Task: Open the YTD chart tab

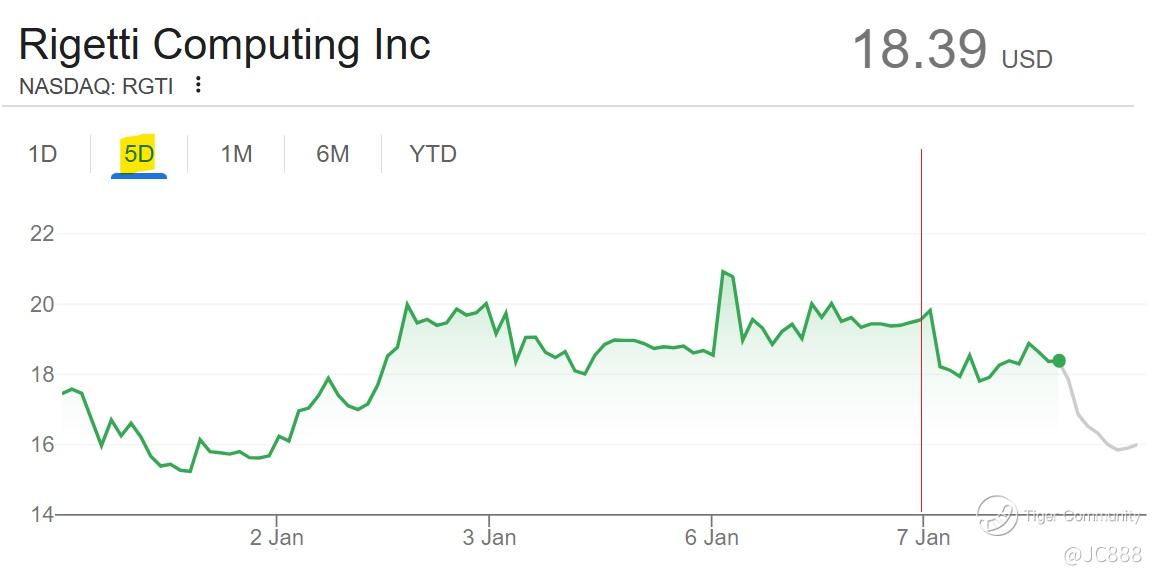Action: [433, 154]
